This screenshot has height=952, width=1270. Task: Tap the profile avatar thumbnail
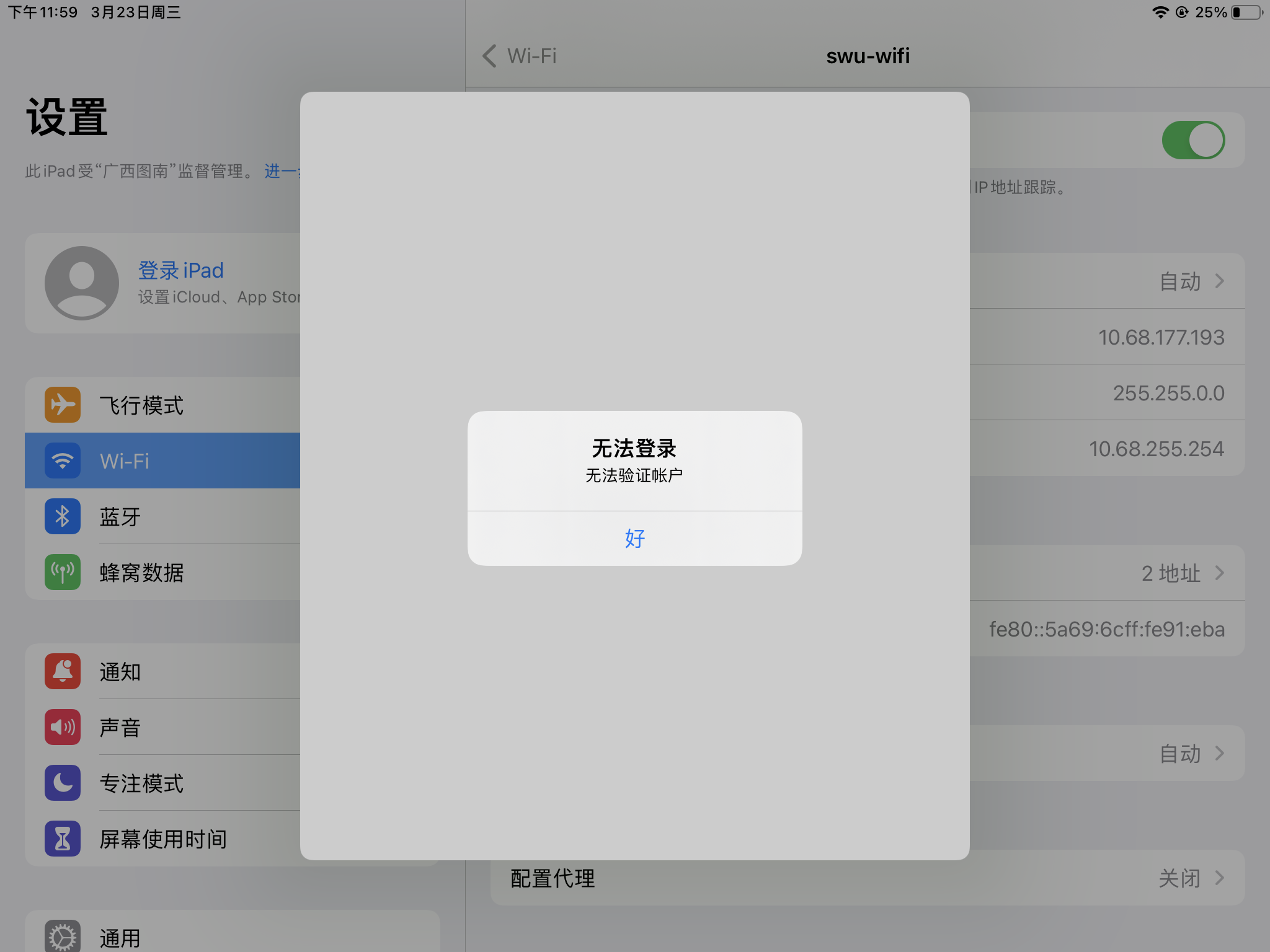[x=82, y=283]
